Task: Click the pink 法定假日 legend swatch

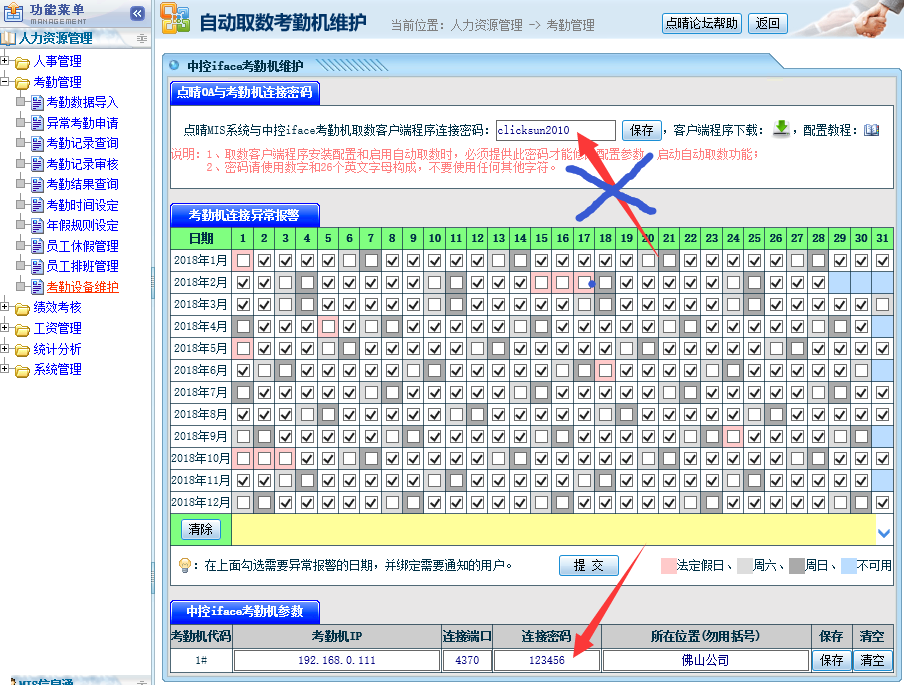Action: (x=668, y=566)
